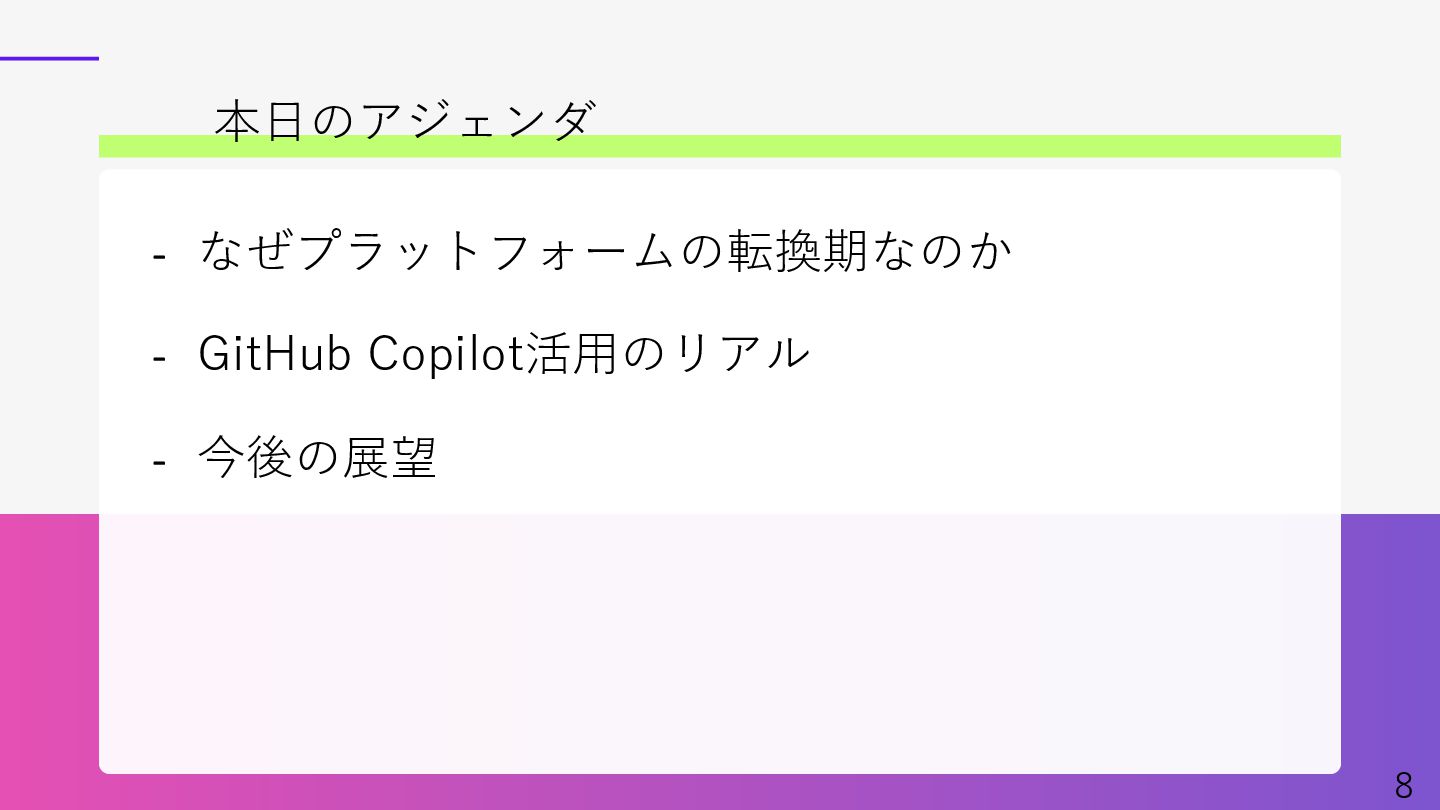Select the bullet 今後の展望

click(317, 458)
